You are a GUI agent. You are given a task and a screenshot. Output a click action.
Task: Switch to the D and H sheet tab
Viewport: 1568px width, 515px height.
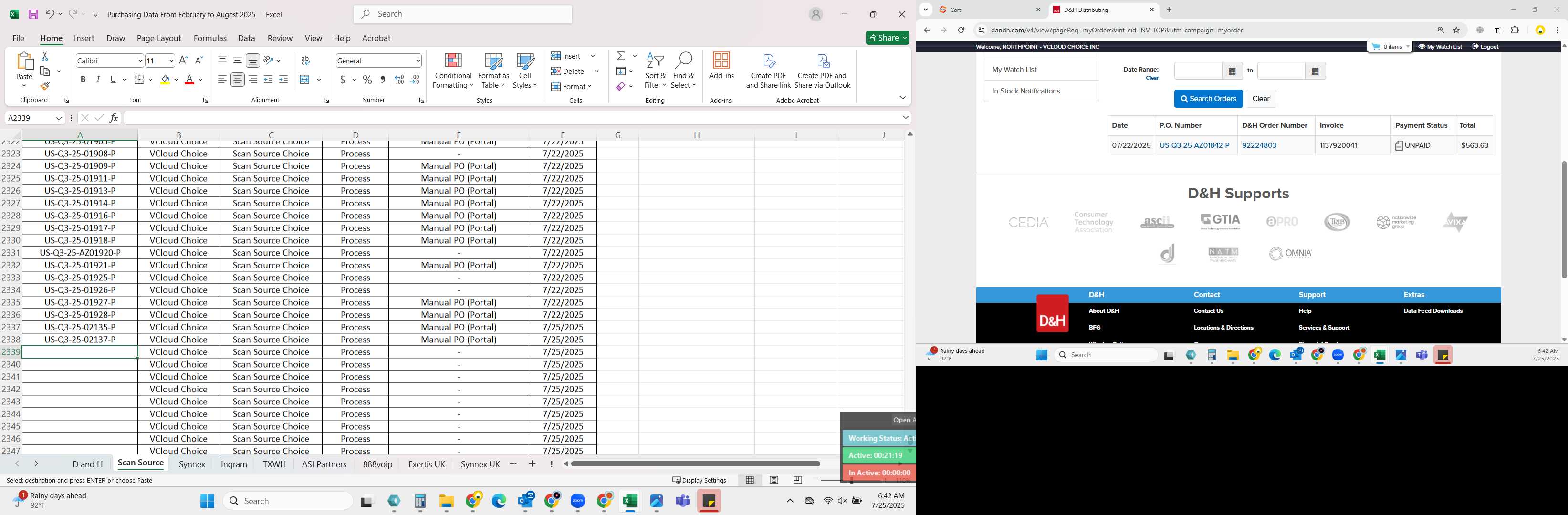pyautogui.click(x=88, y=464)
